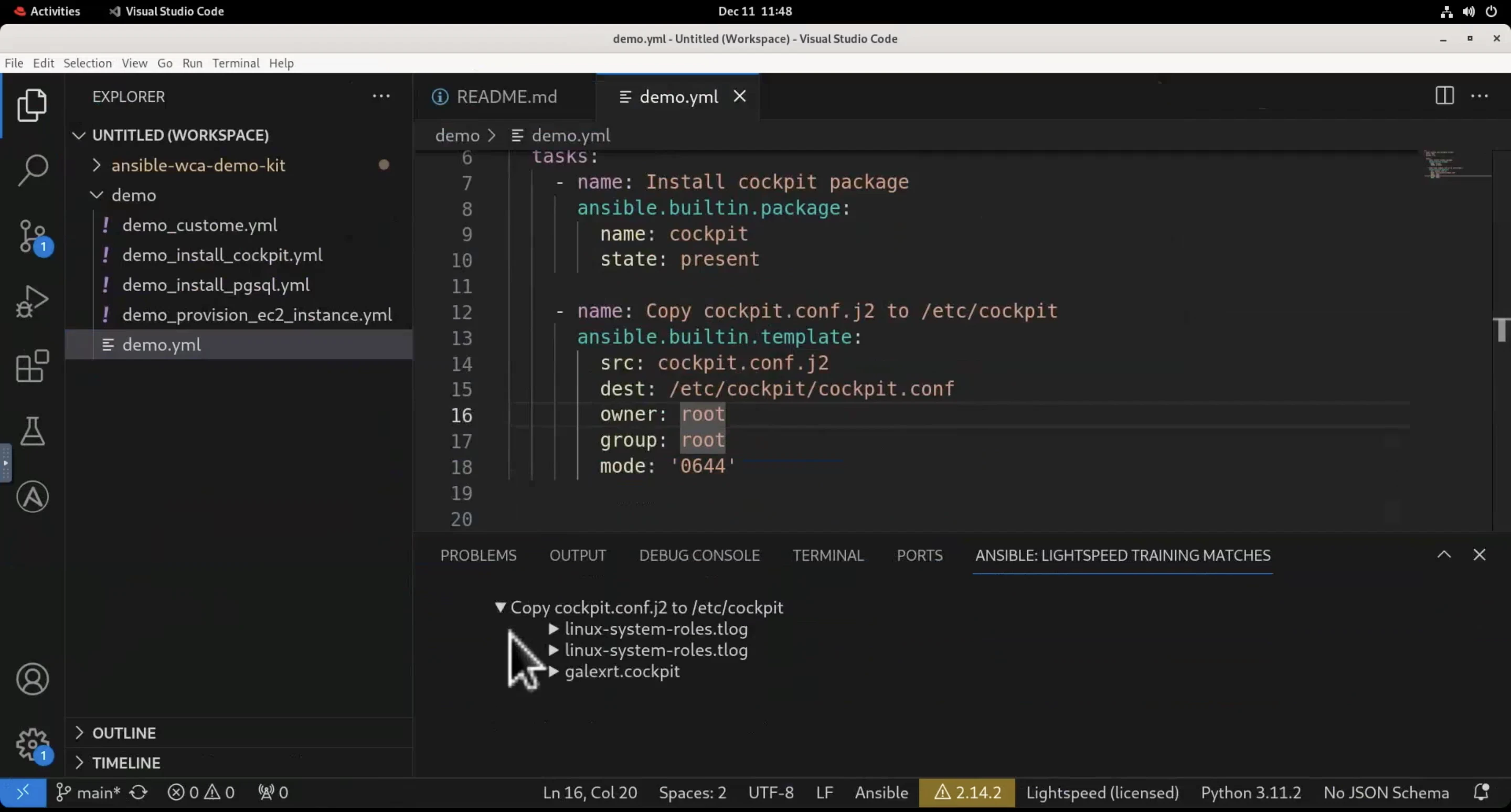Open the Accounts icon

pyautogui.click(x=32, y=679)
